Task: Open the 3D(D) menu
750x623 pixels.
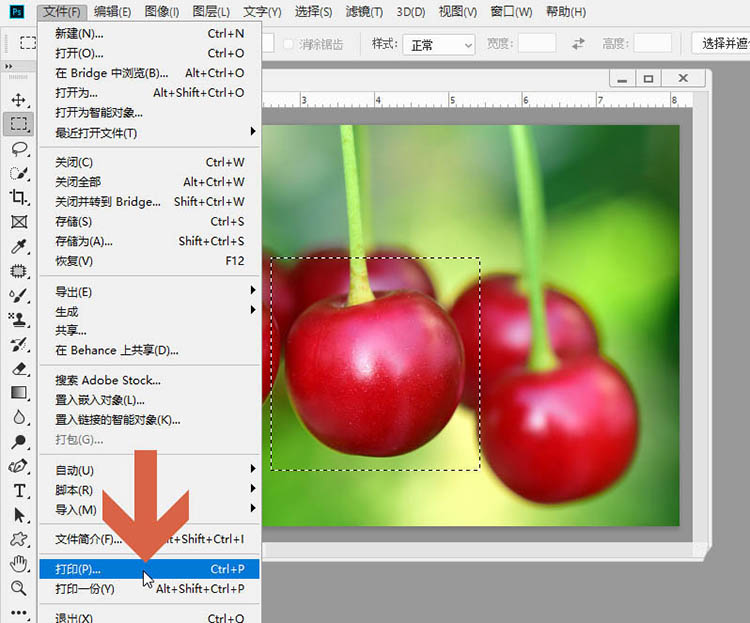Action: click(410, 11)
